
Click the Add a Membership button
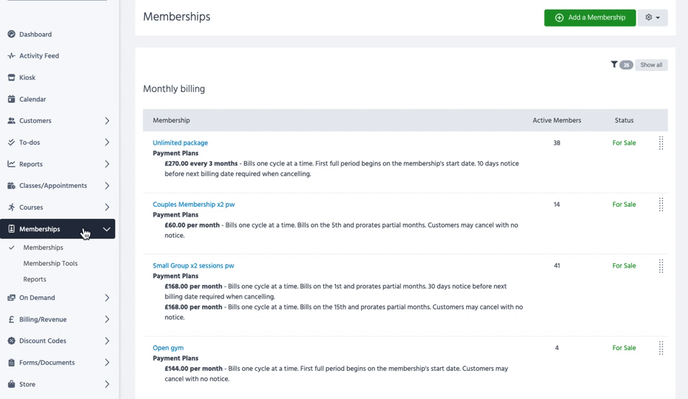point(590,18)
